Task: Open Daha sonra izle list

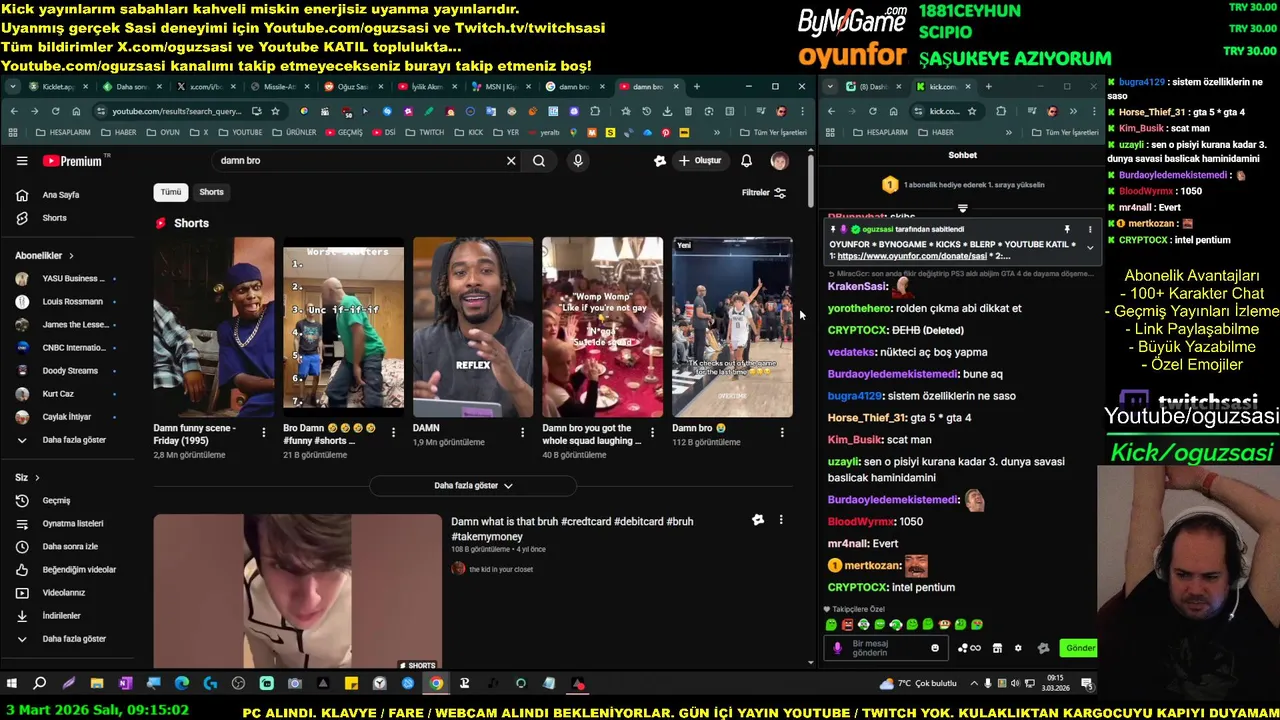Action: tap(70, 546)
